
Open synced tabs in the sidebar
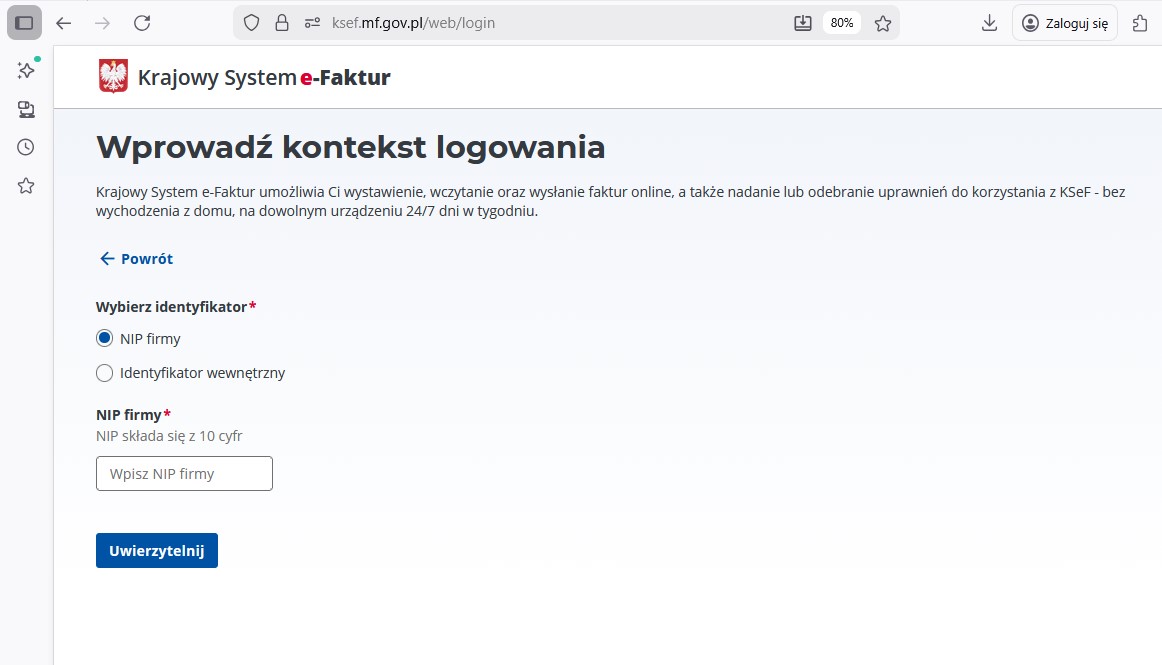click(26, 109)
